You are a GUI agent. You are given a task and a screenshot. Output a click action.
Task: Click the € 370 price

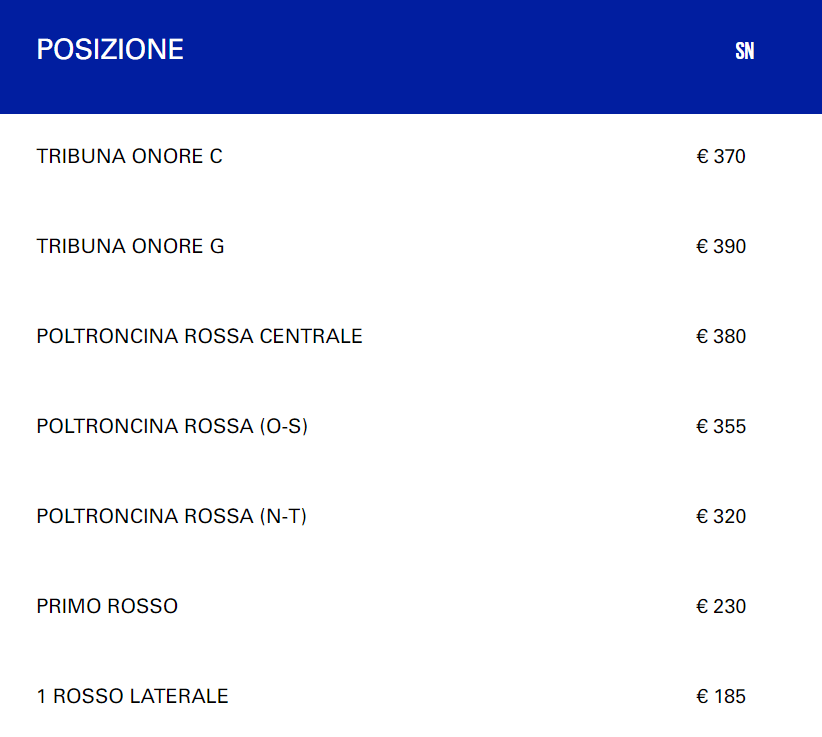coord(721,157)
